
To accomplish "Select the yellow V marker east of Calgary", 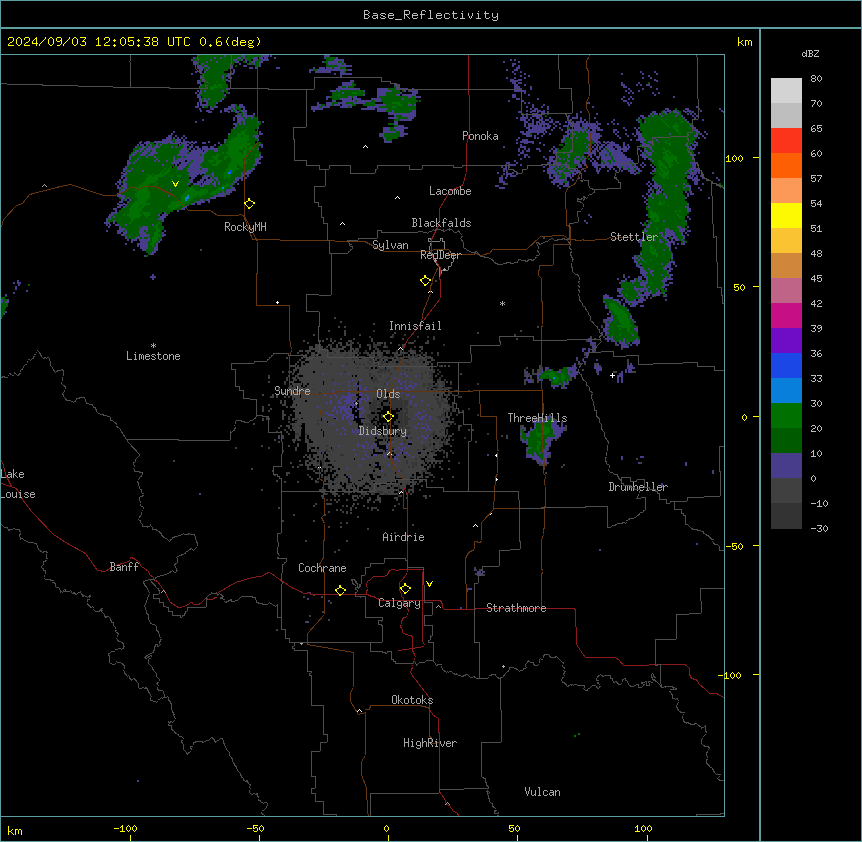I will [429, 584].
